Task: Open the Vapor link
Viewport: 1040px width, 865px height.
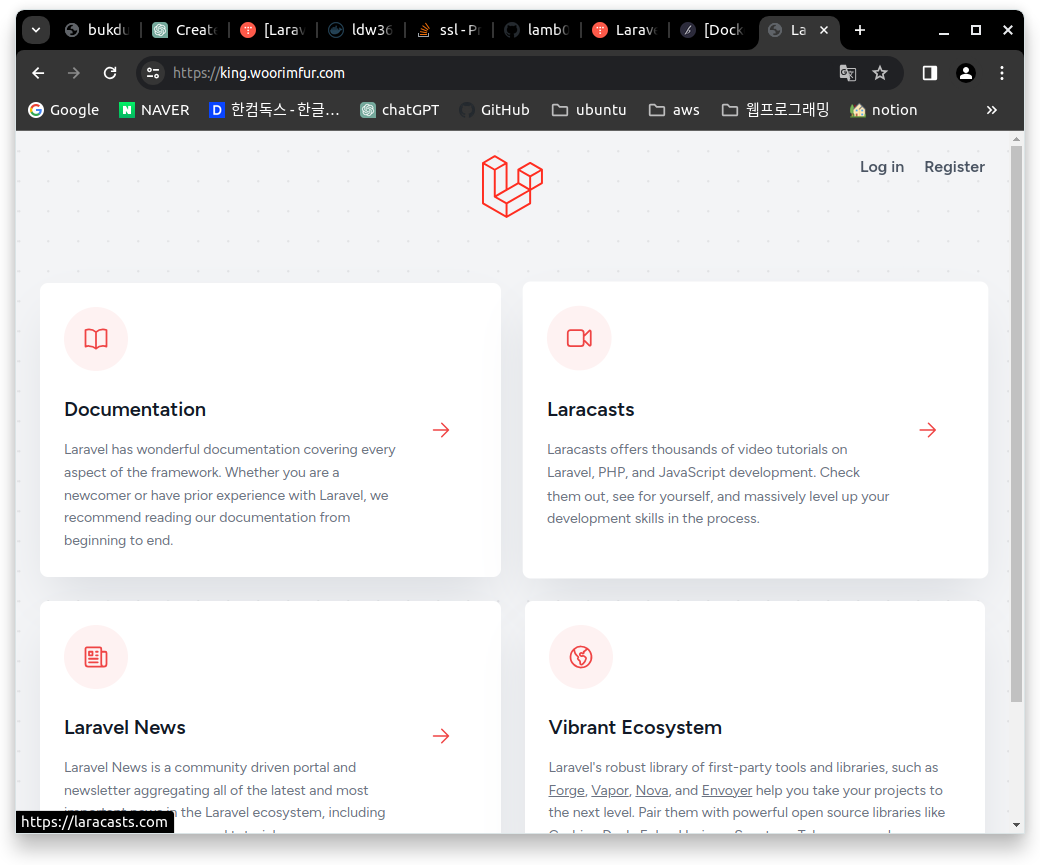Action: 610,791
